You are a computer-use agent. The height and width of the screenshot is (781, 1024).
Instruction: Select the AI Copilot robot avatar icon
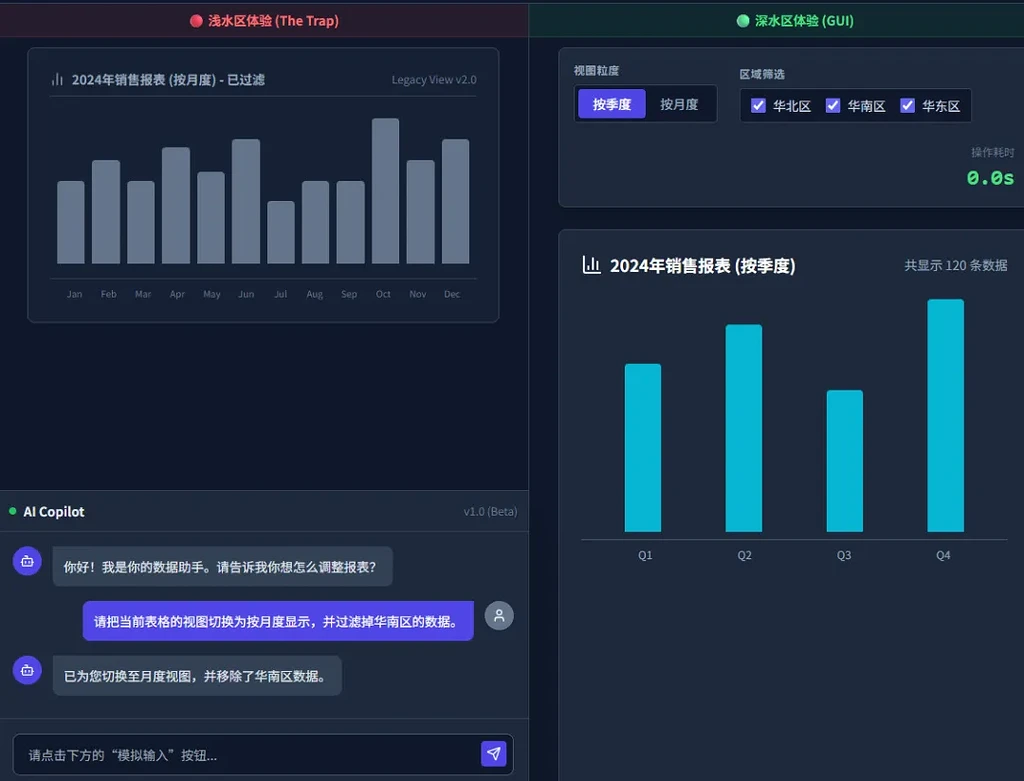[26, 561]
